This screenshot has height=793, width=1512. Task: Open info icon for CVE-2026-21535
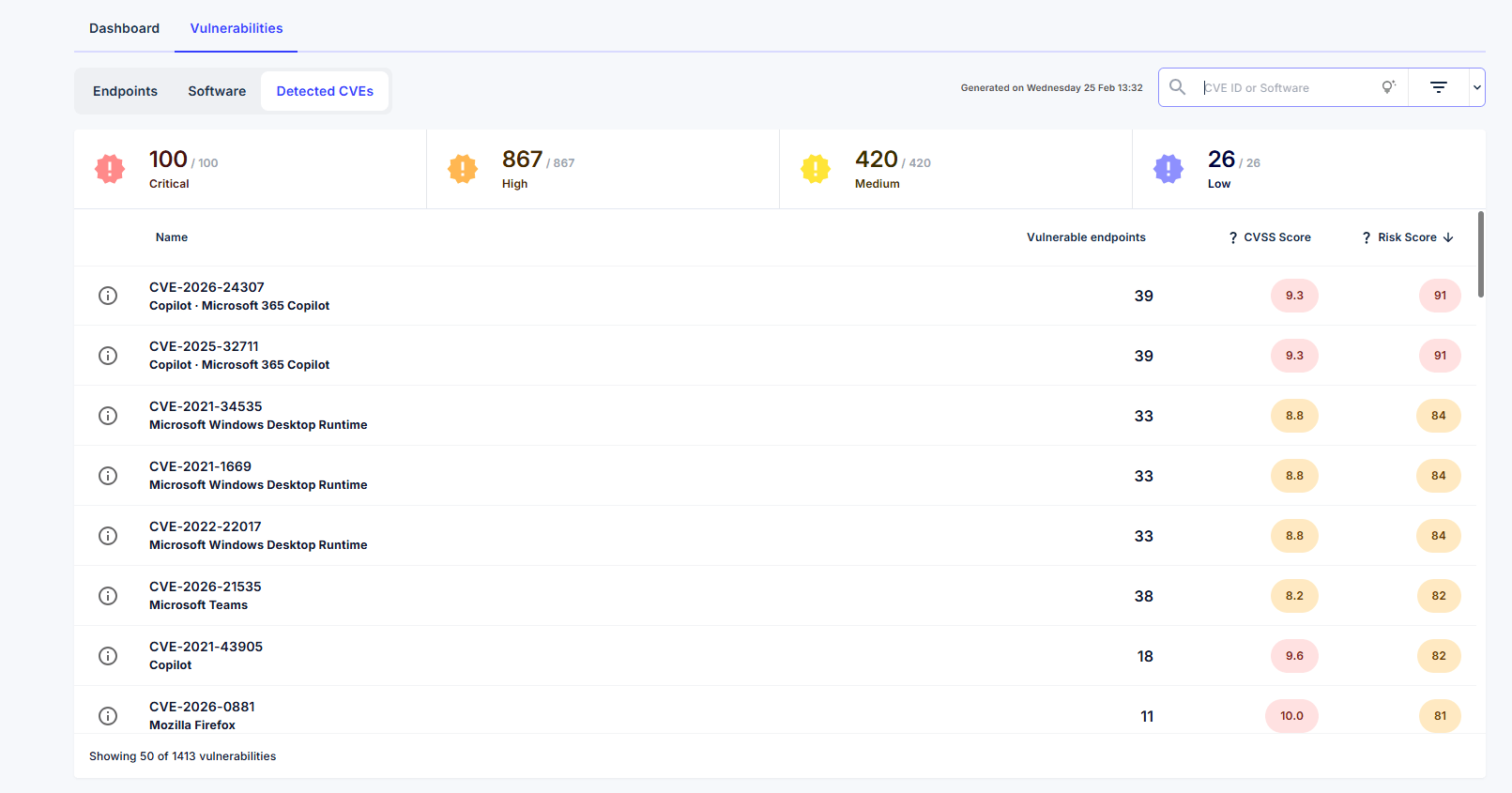coord(108,596)
